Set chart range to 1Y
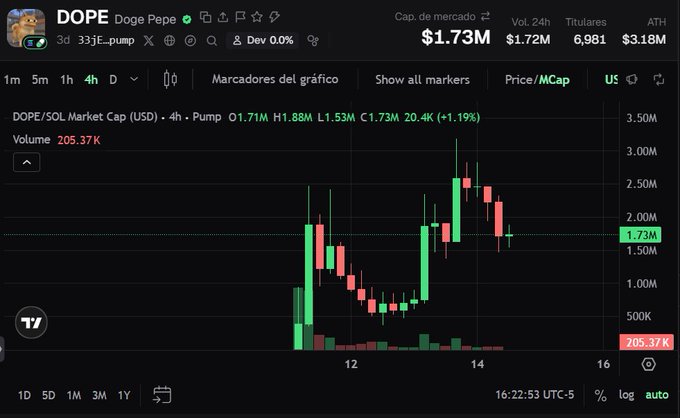 [x=124, y=395]
